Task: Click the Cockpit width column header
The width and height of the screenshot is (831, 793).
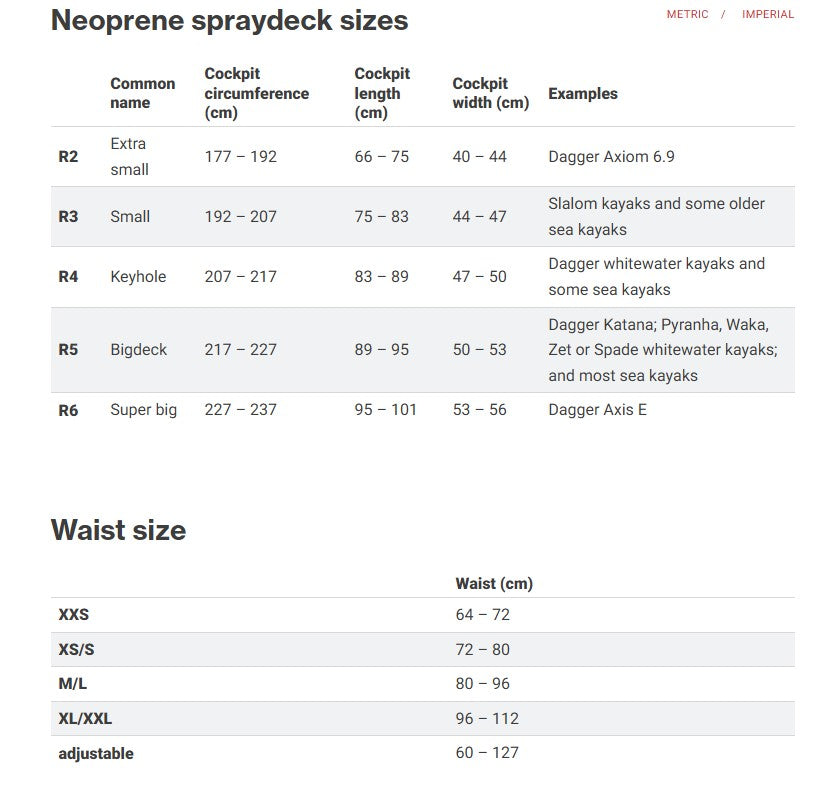Action: click(490, 94)
